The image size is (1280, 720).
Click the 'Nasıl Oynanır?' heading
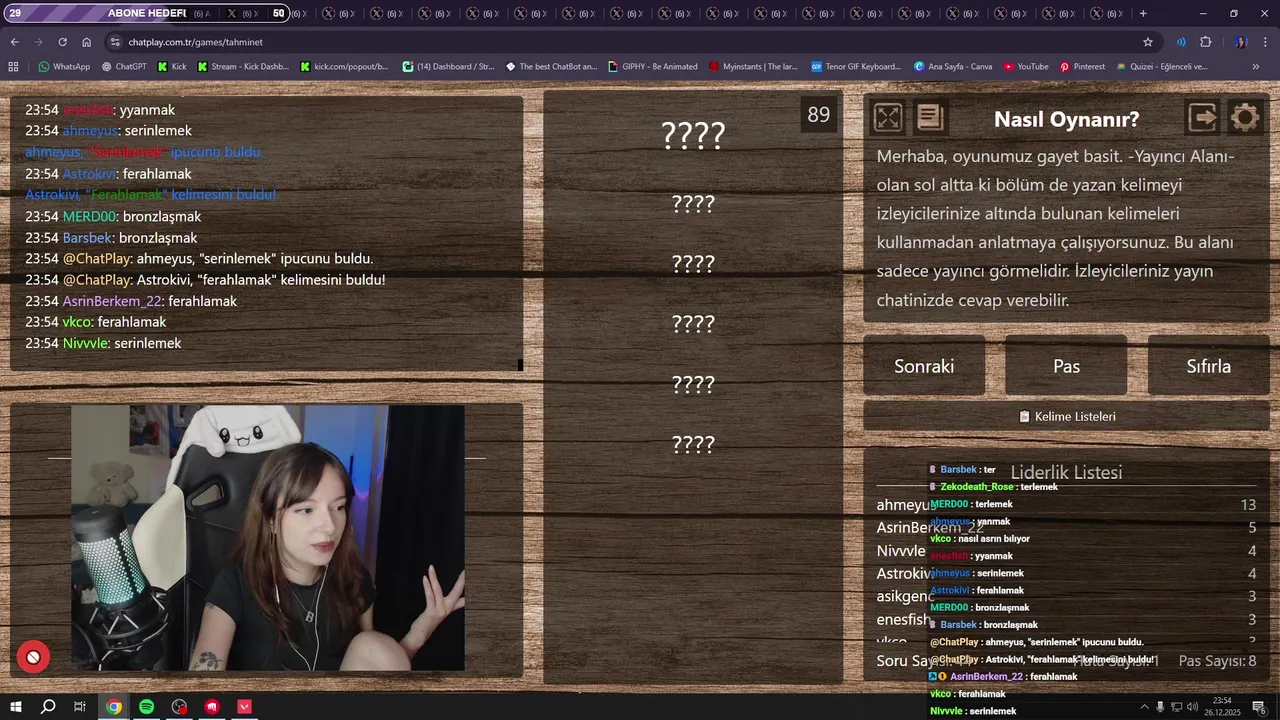tap(1066, 119)
